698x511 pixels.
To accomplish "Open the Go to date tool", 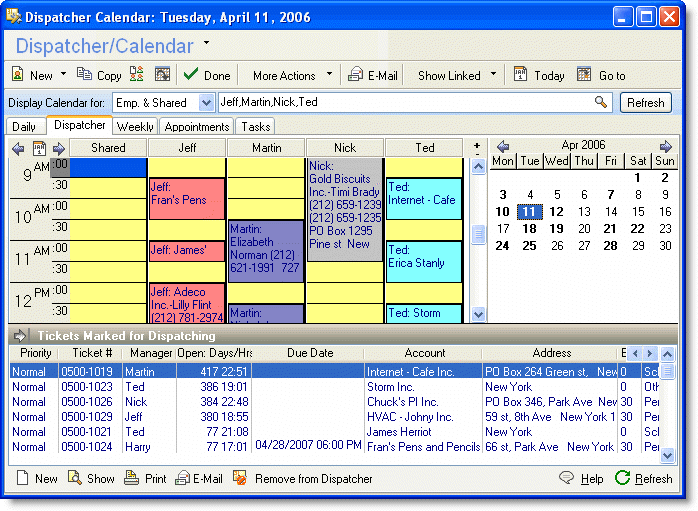I will 585,75.
